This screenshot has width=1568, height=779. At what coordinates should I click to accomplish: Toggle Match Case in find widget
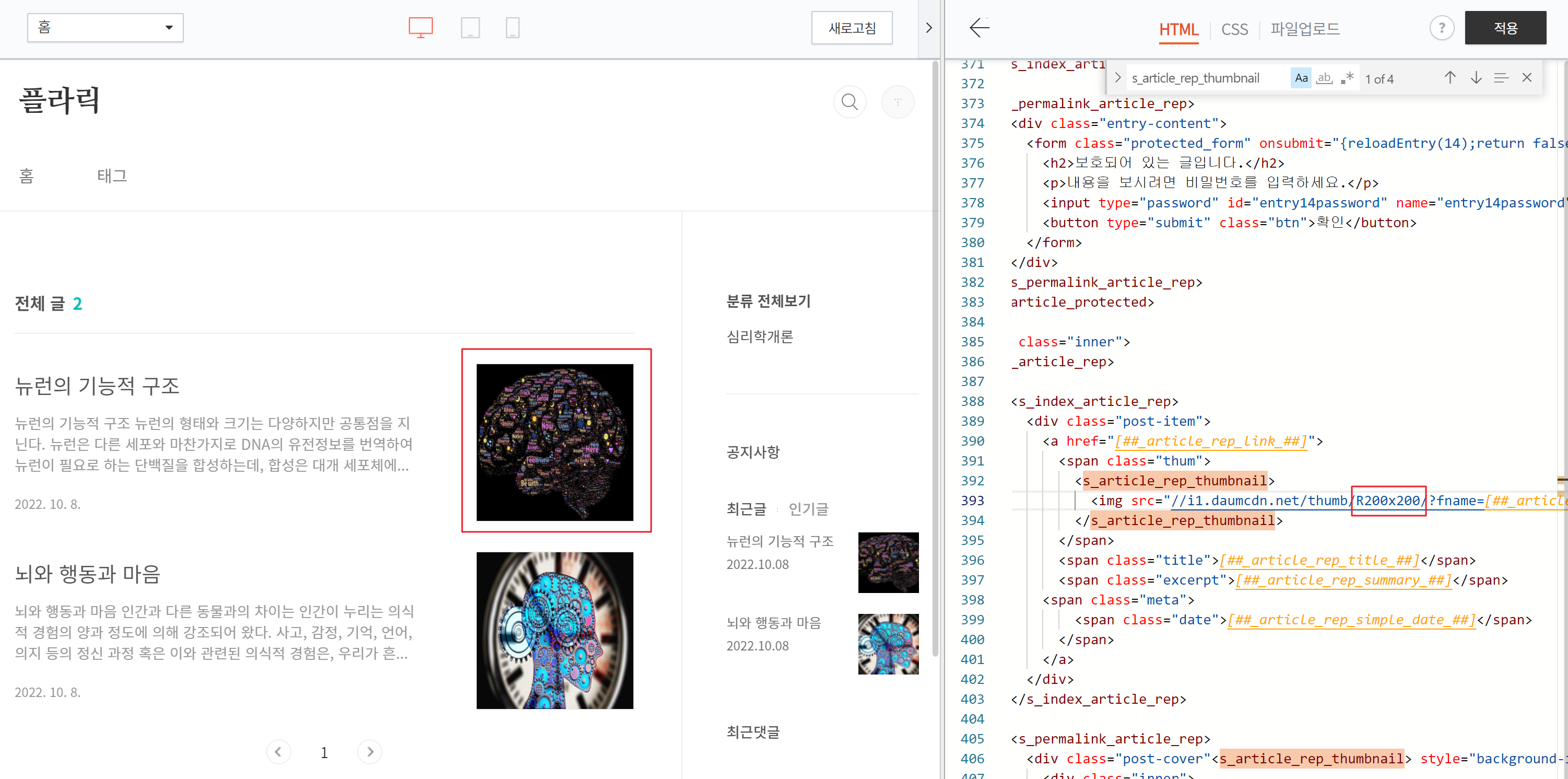tap(1301, 78)
